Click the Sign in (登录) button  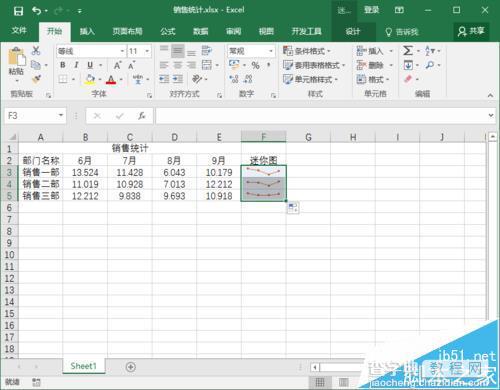[x=371, y=10]
